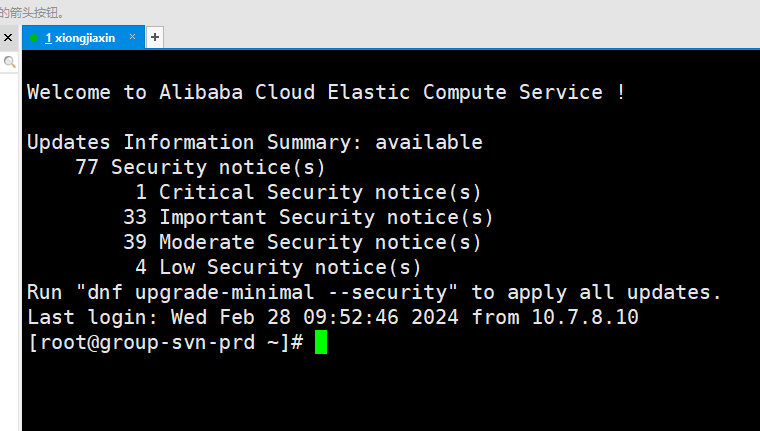
Task: Click the gray hint text above the tabs
Action: click(32, 13)
